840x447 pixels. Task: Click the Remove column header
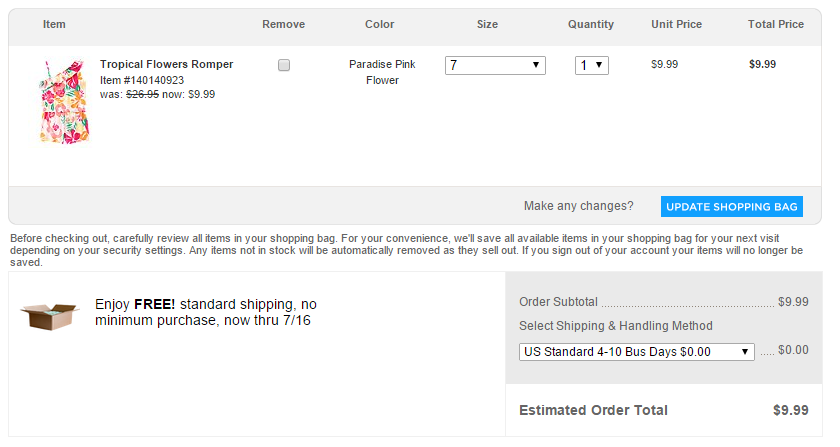point(283,24)
